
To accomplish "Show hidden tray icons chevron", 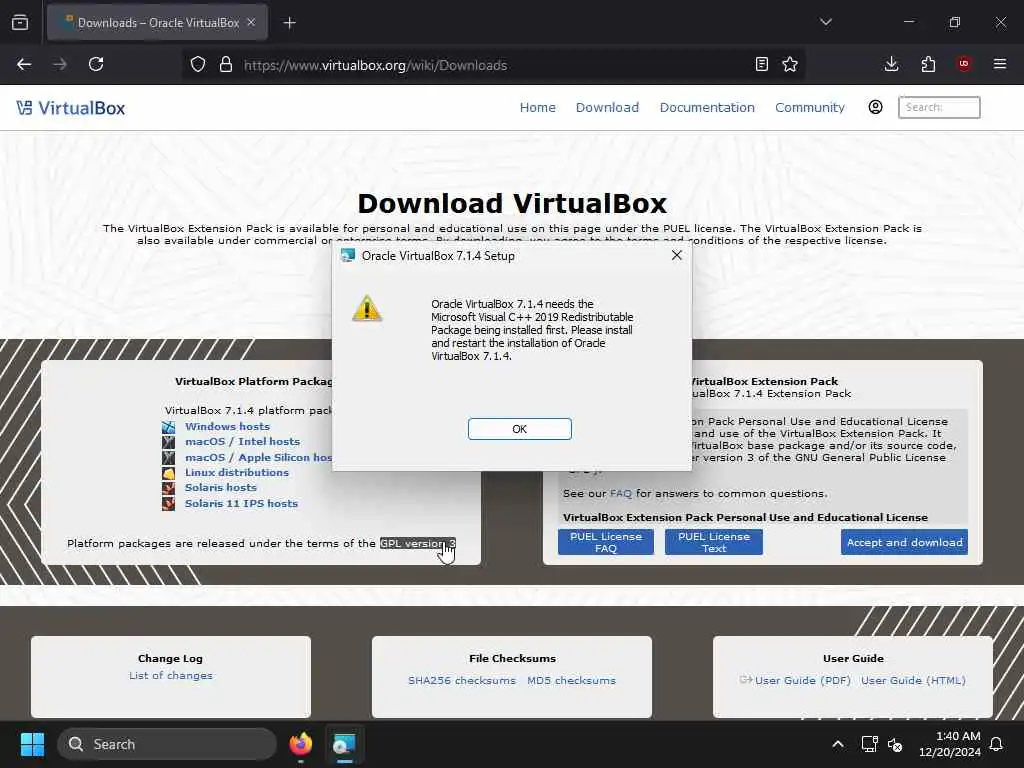I will [x=838, y=744].
